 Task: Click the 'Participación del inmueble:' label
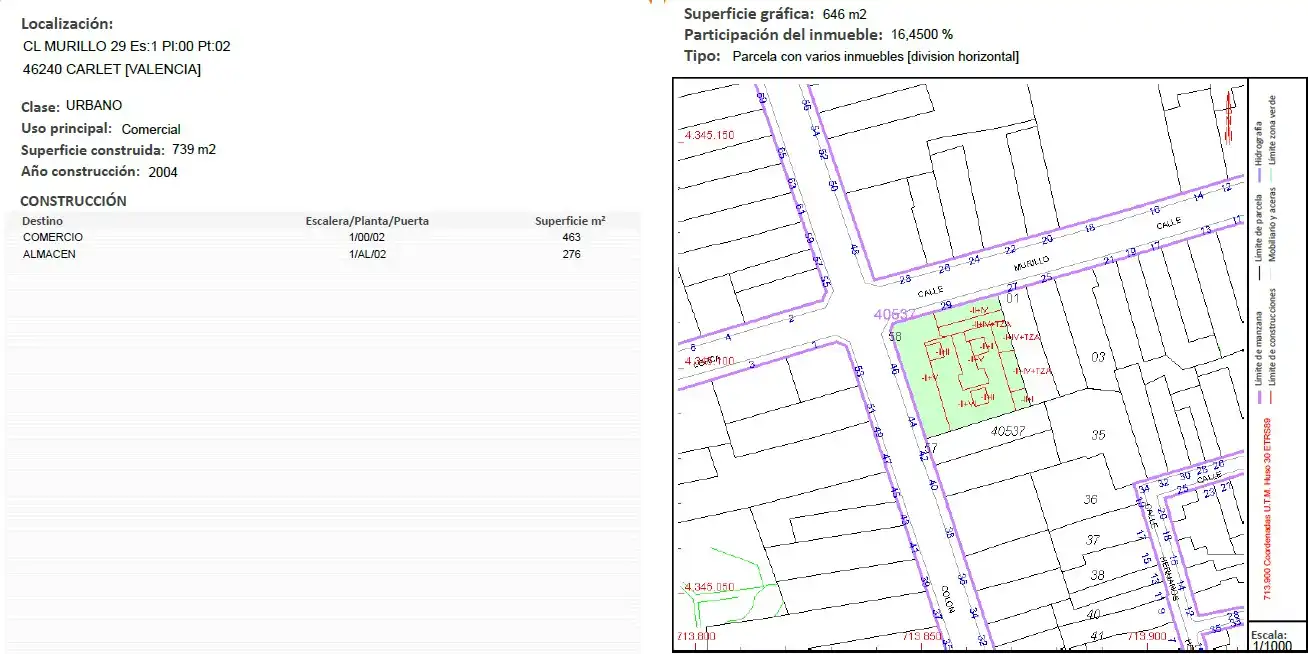783,34
